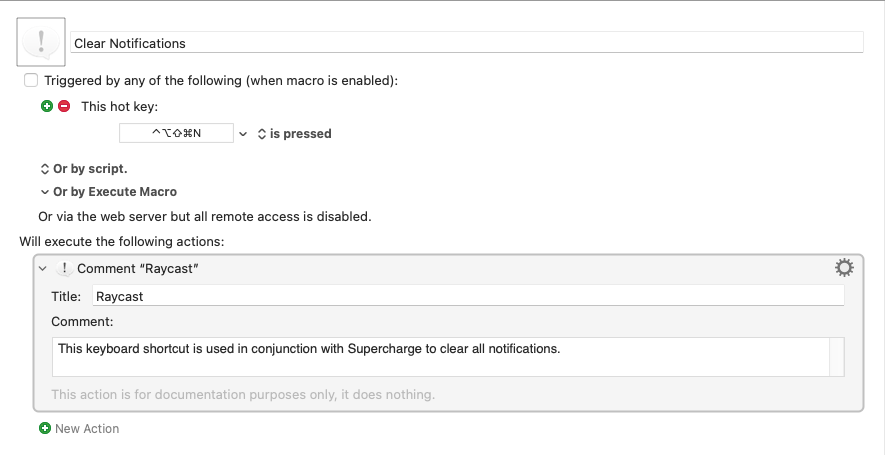Click the Comment action's exclamation icon
The image size is (885, 455).
65,269
